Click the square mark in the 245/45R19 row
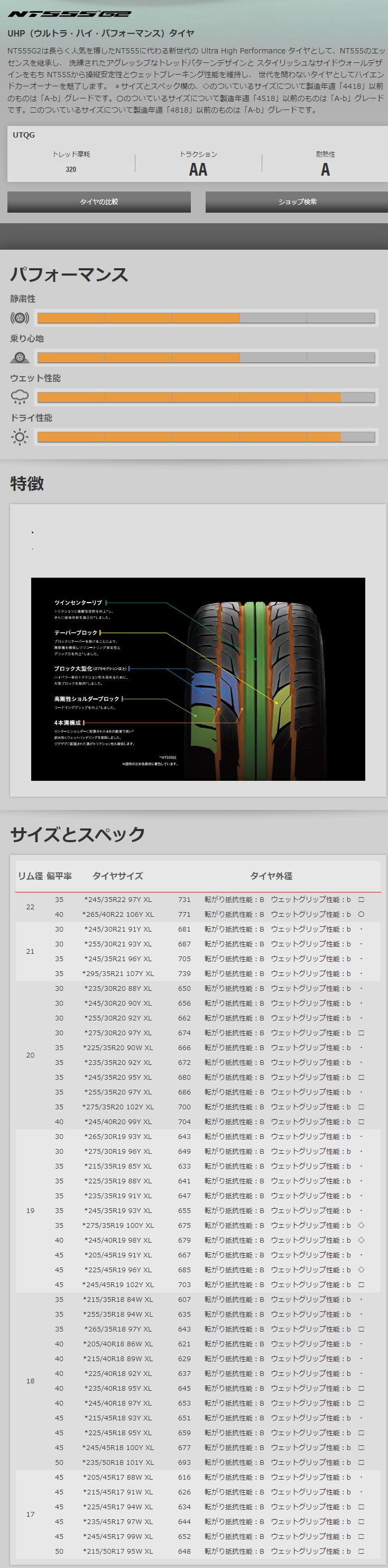 [x=361, y=1285]
